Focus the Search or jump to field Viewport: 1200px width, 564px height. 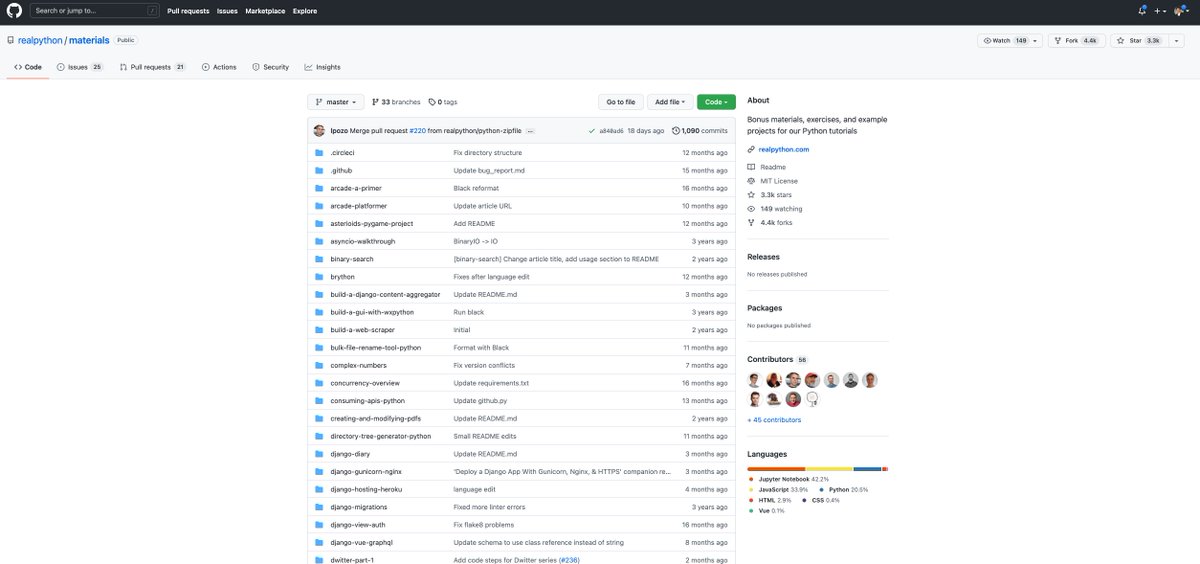pyautogui.click(x=94, y=11)
